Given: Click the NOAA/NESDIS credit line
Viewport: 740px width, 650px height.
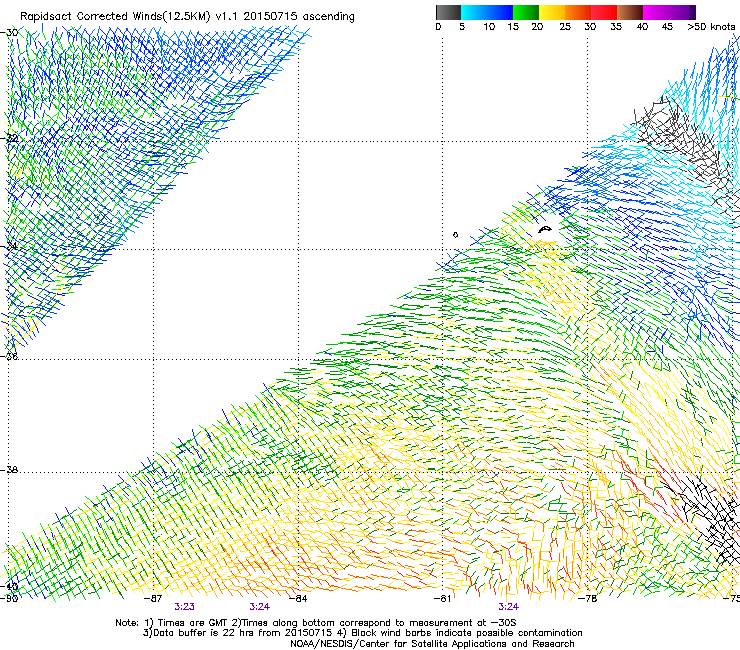Looking at the screenshot, I should [432, 644].
